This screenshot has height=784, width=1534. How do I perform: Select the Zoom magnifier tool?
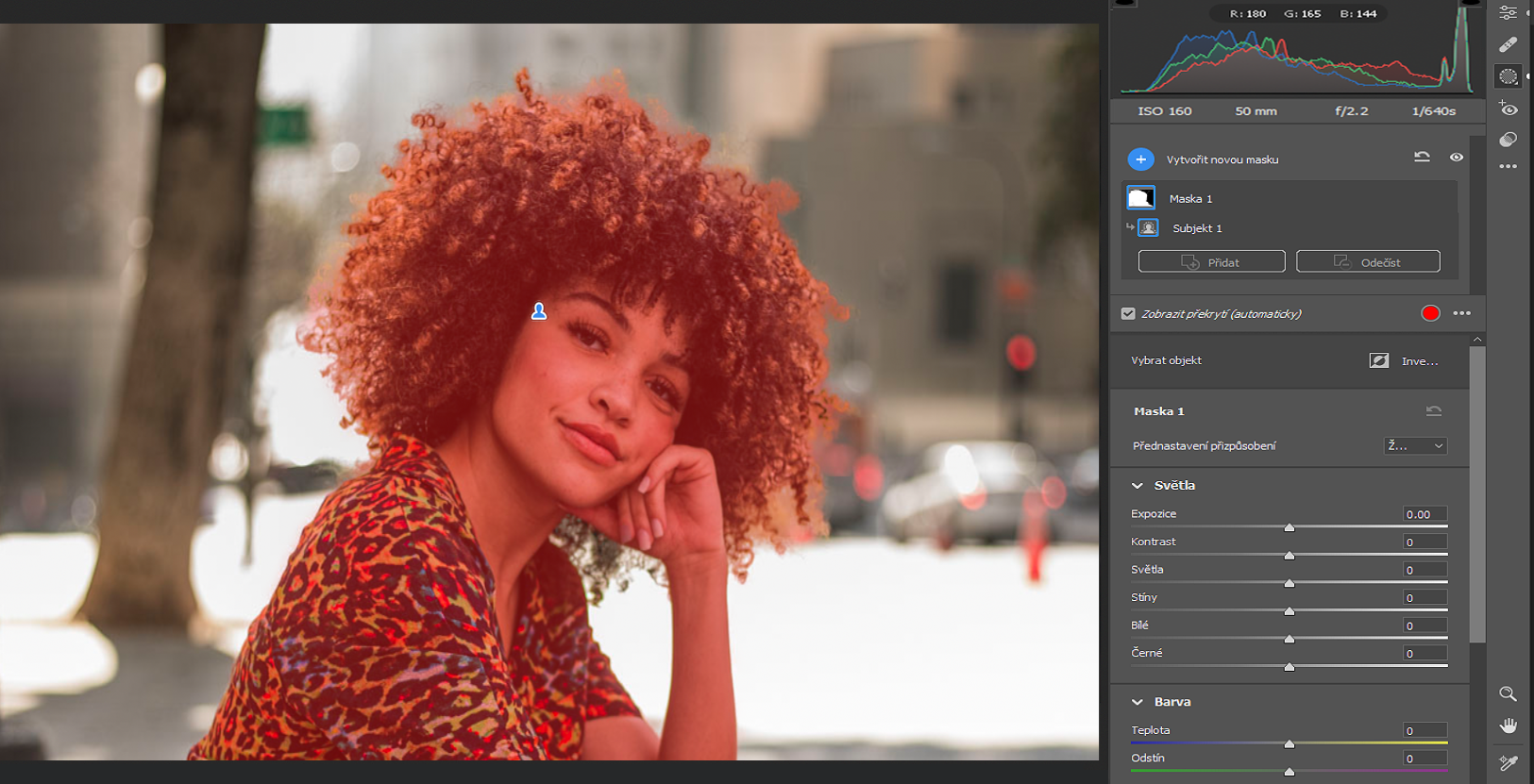(x=1509, y=694)
